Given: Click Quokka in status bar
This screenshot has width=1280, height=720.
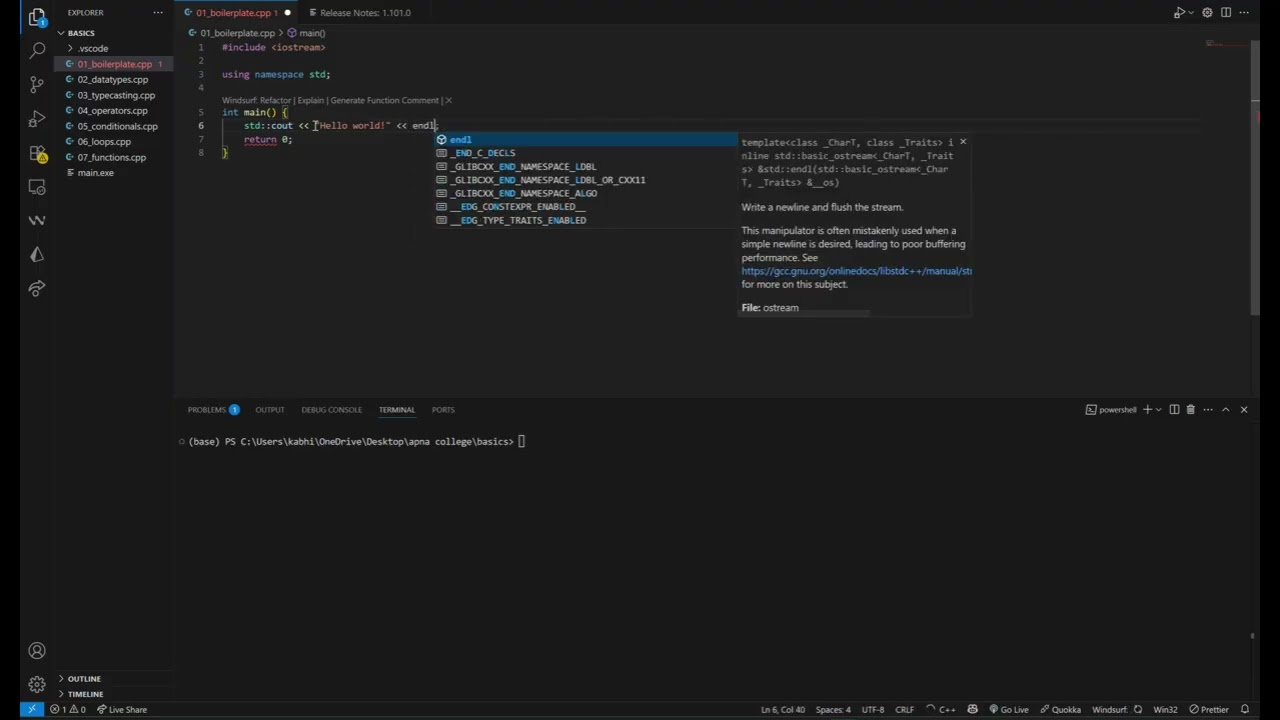Looking at the screenshot, I should [x=1060, y=709].
